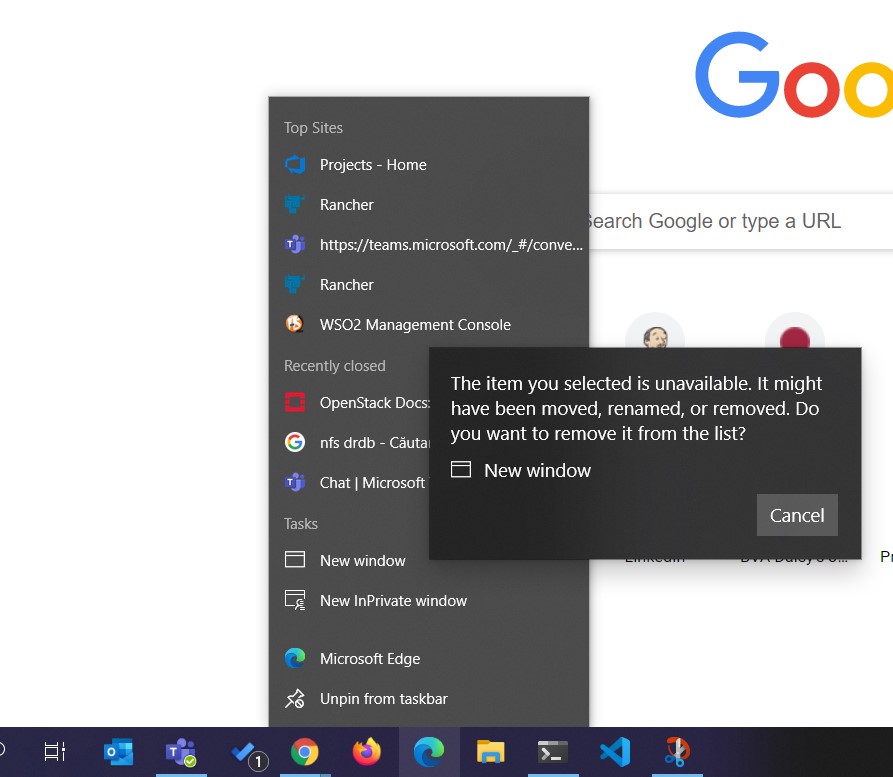This screenshot has height=777, width=893.
Task: Open the teams.microsoft.com conversation link
Action: pos(450,244)
